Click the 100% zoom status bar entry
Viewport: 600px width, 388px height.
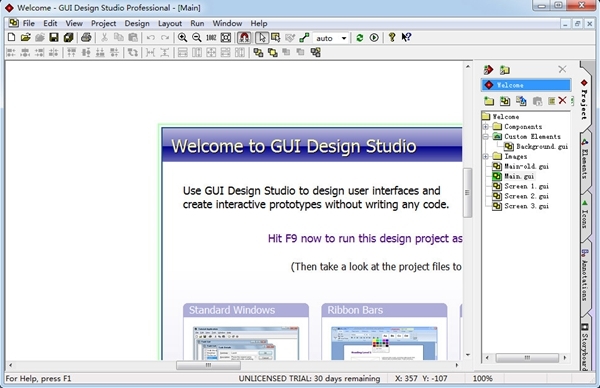click(483, 378)
